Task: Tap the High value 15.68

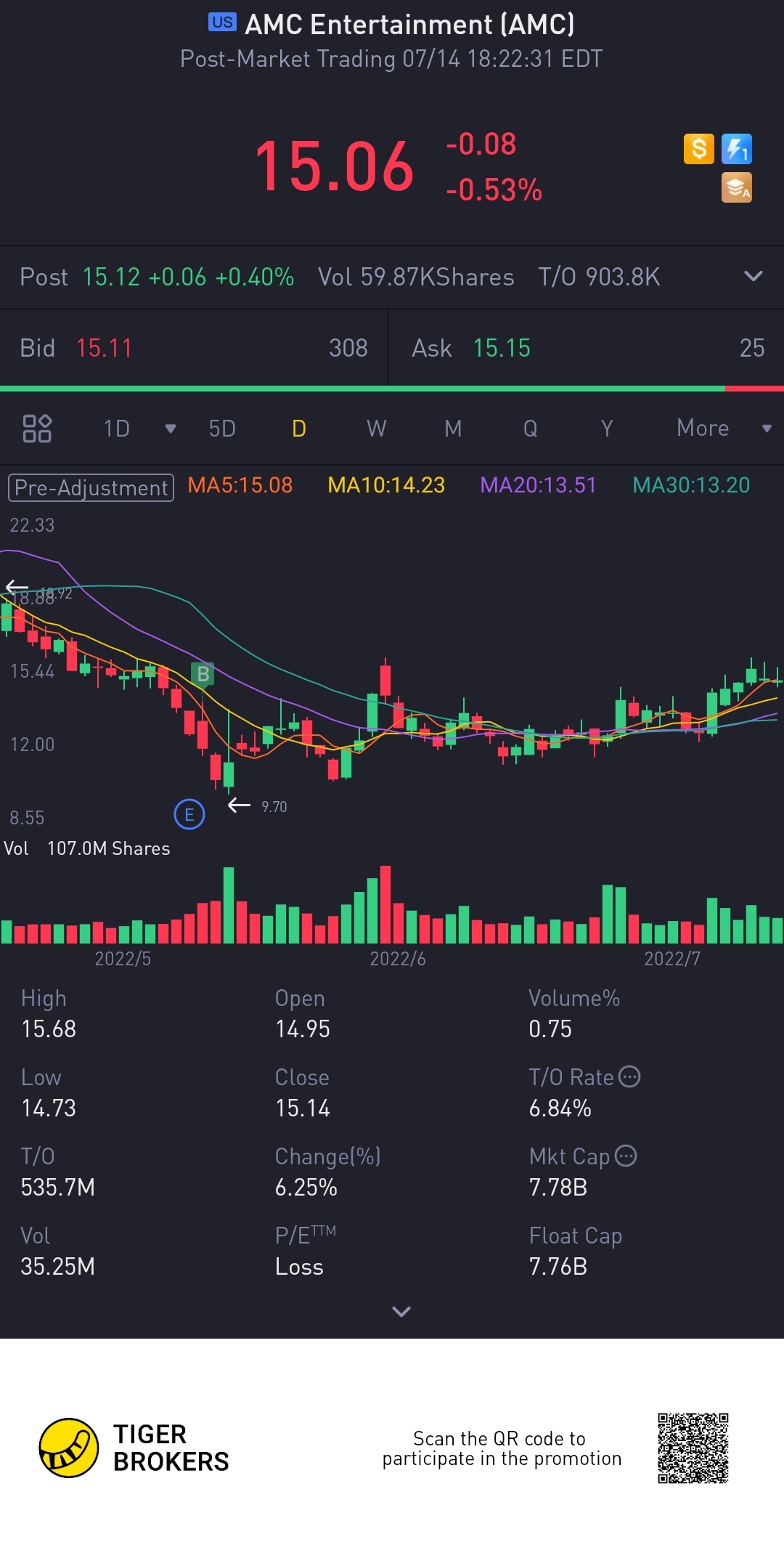Action: click(x=49, y=1029)
